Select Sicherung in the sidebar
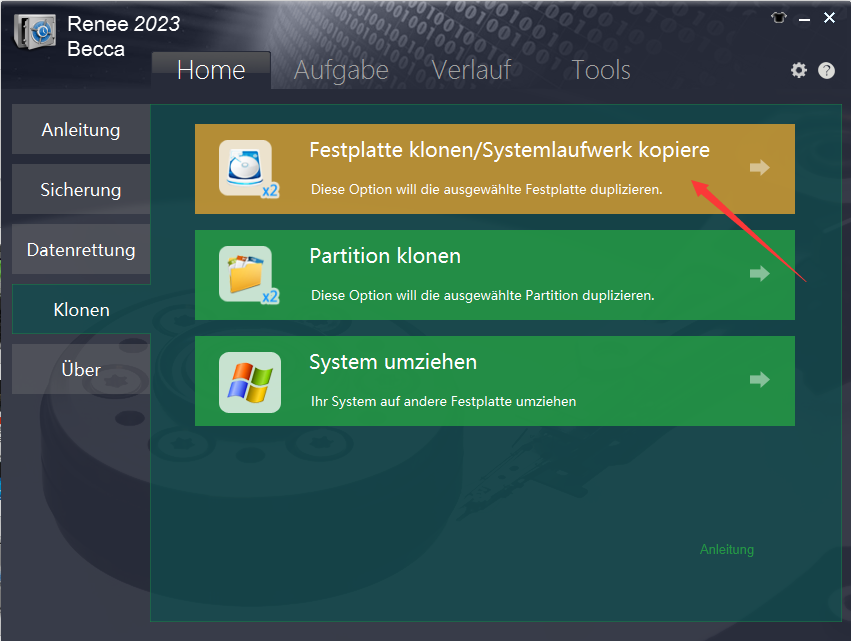 [x=81, y=189]
